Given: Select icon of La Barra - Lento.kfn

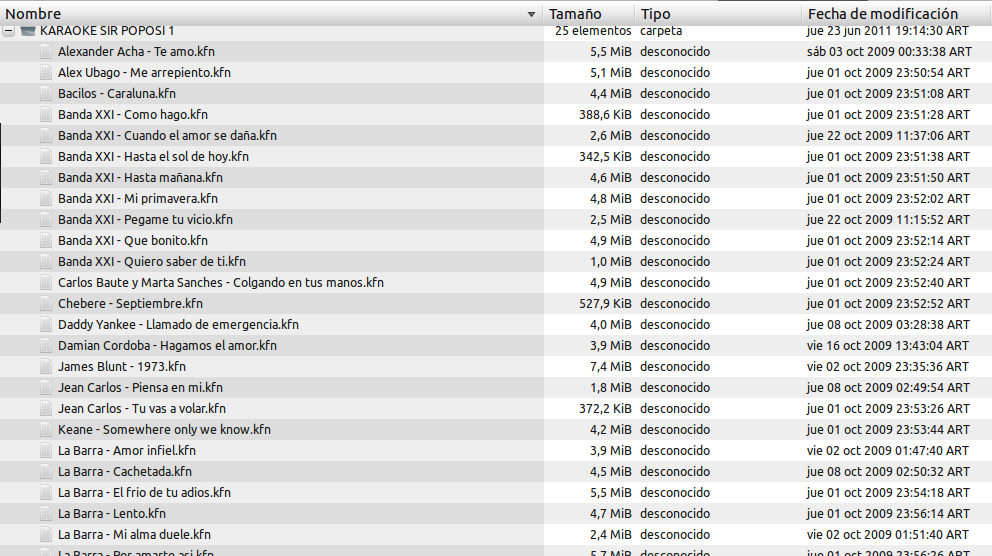Looking at the screenshot, I should pos(46,514).
